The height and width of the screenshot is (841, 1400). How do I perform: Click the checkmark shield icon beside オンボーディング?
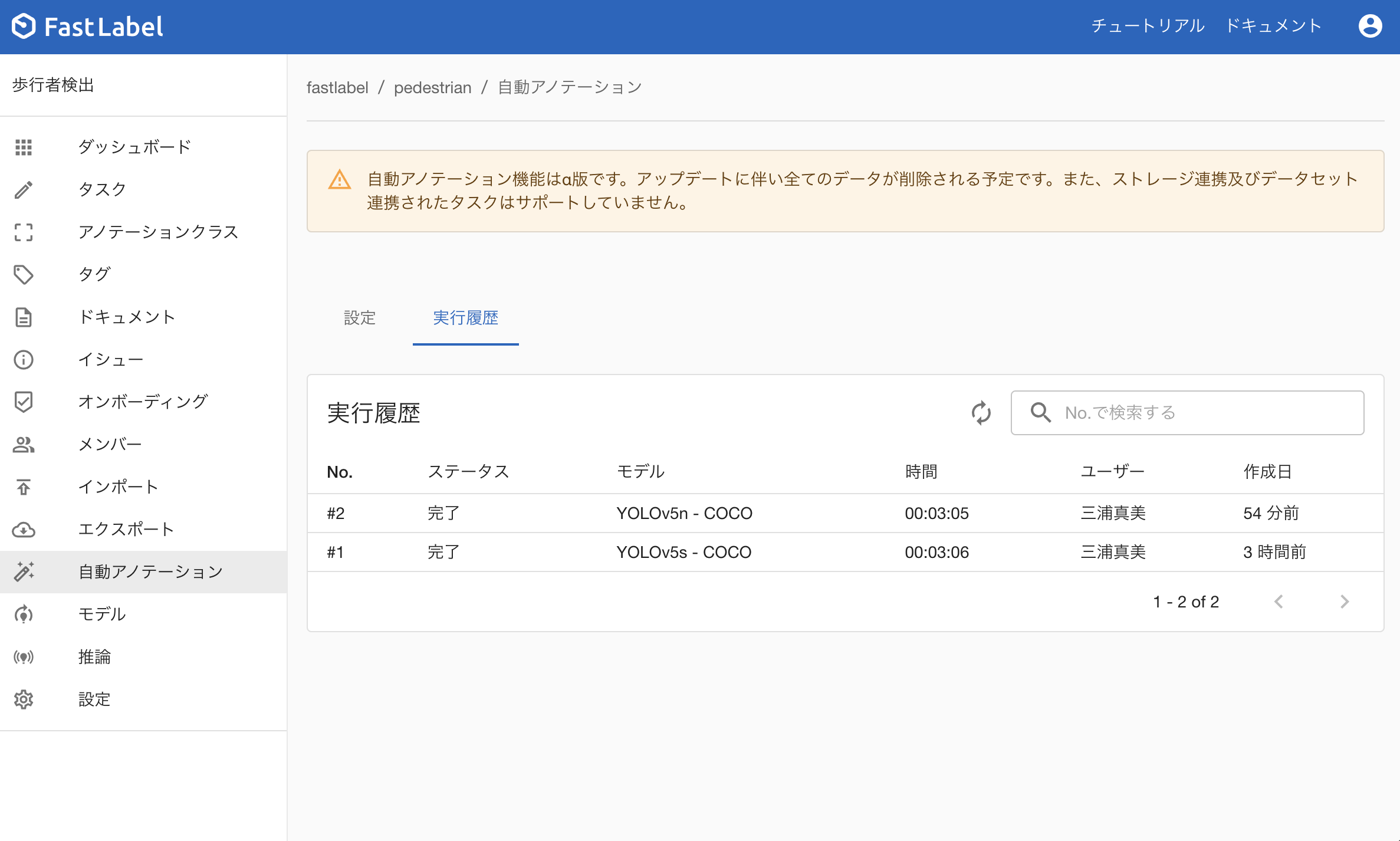[x=24, y=402]
